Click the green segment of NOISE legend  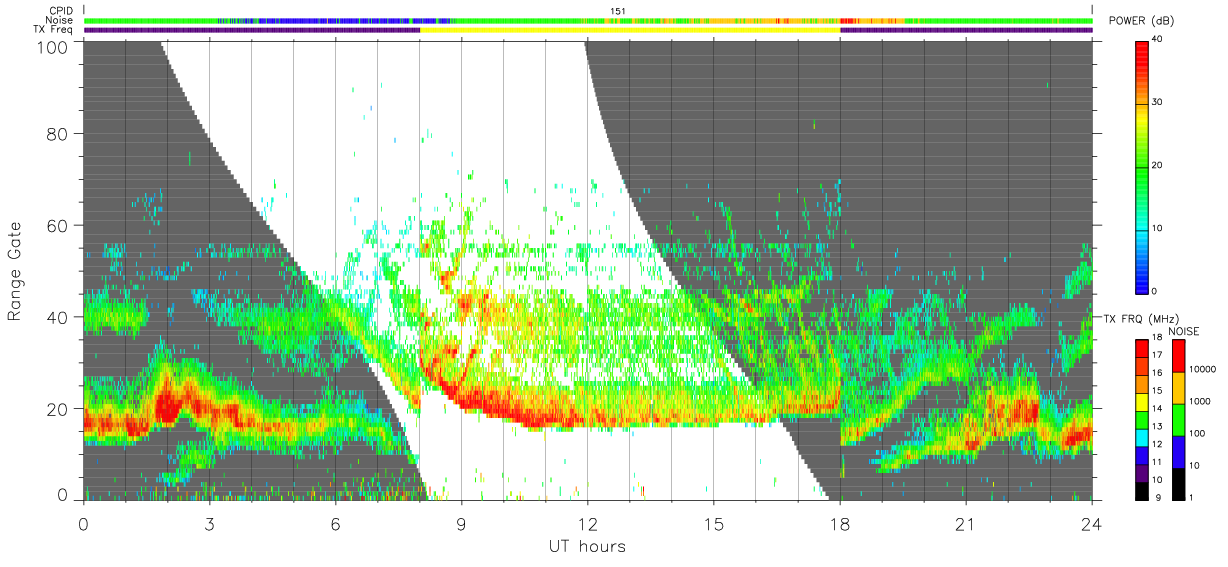(1178, 420)
